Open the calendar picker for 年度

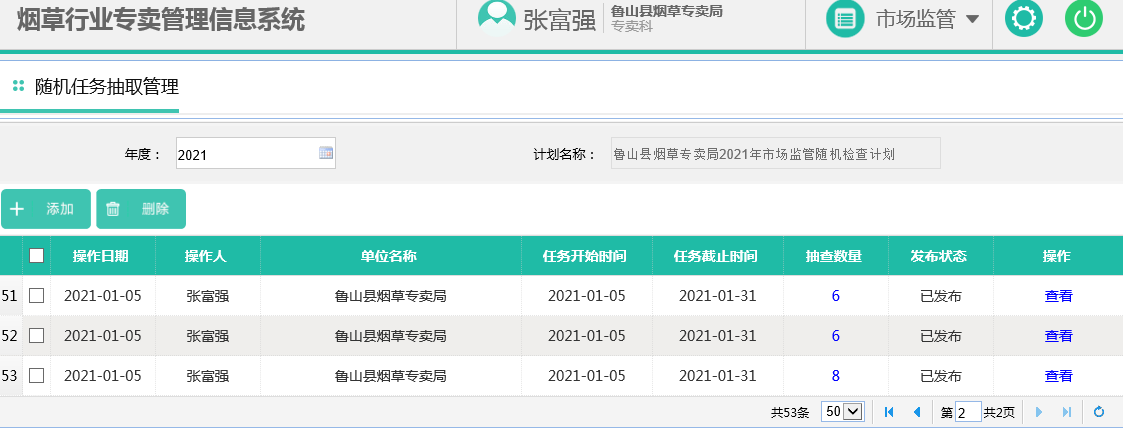coord(326,152)
